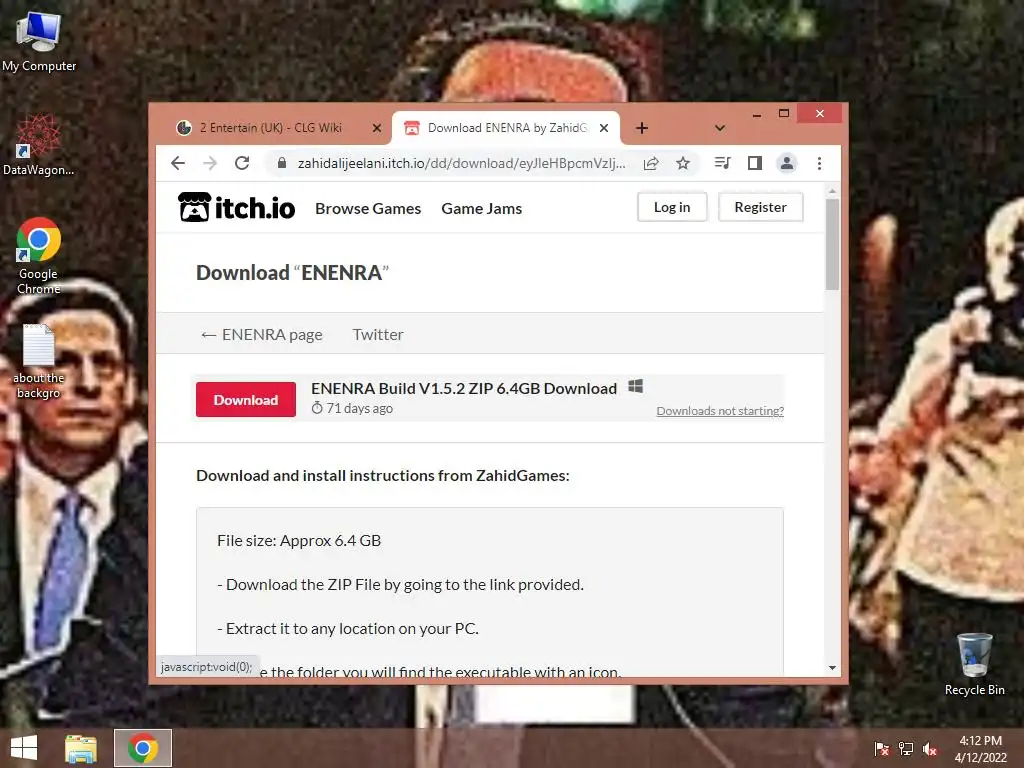Open a new tab with plus button

point(642,128)
